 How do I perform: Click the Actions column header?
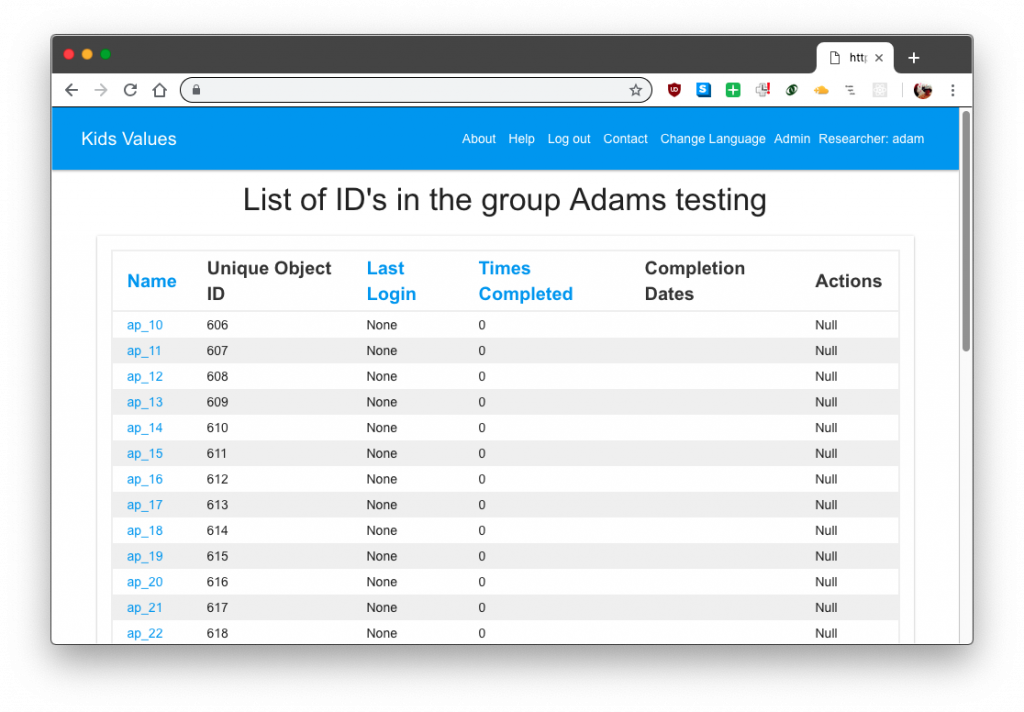pyautogui.click(x=848, y=281)
